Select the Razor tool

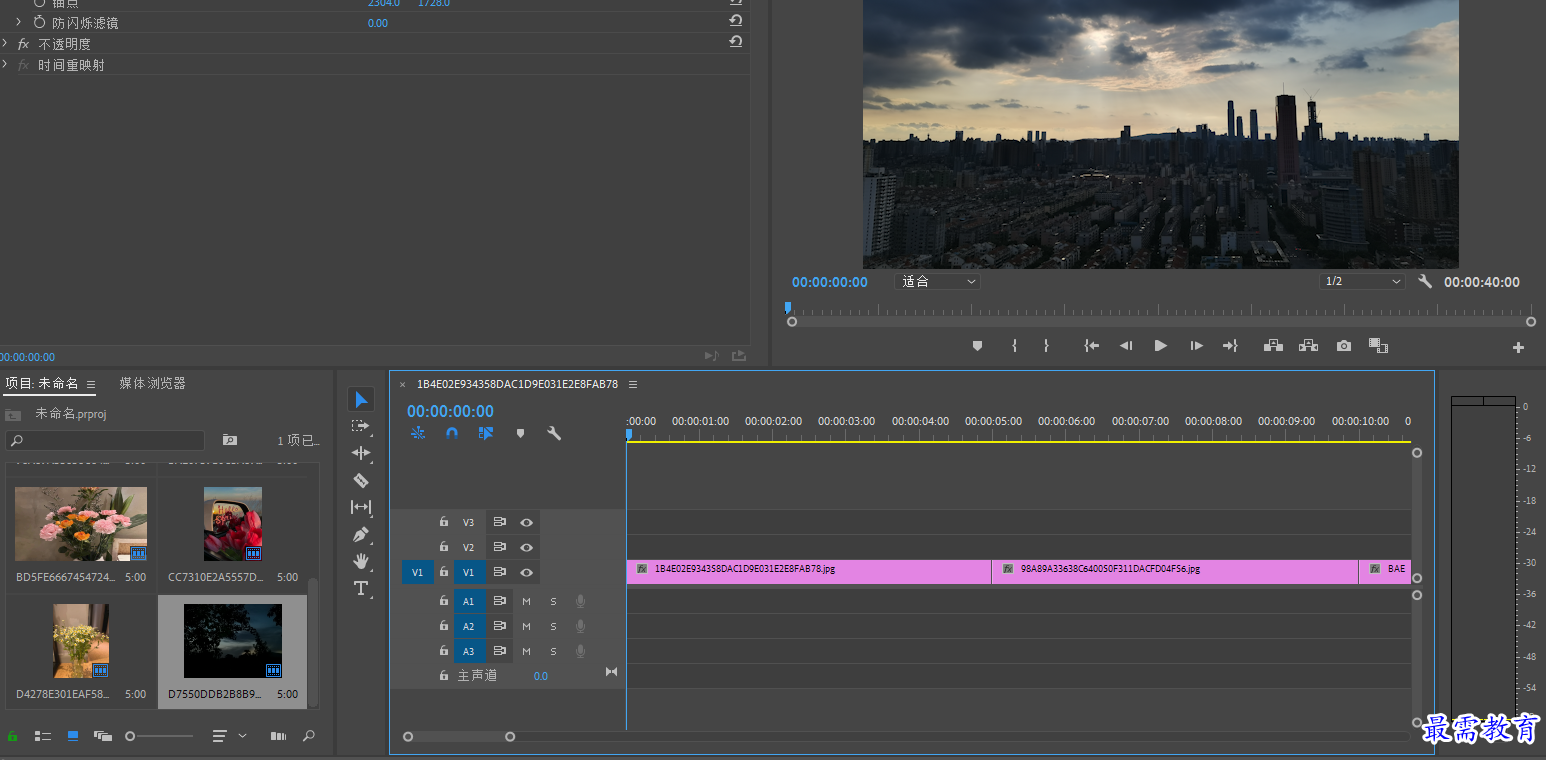361,480
